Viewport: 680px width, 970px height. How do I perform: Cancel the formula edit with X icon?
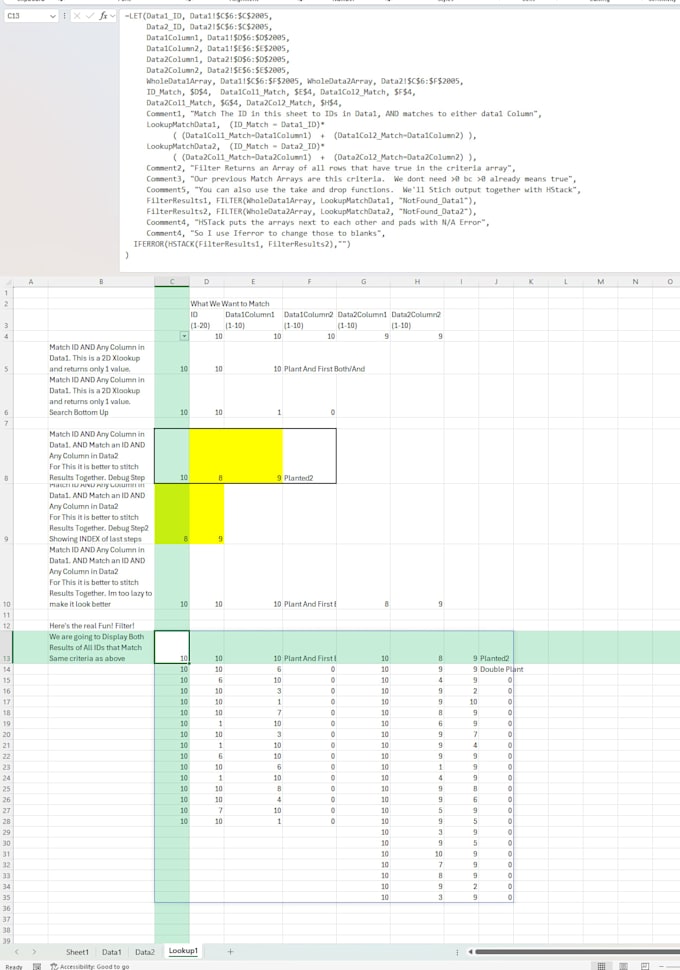pyautogui.click(x=77, y=15)
